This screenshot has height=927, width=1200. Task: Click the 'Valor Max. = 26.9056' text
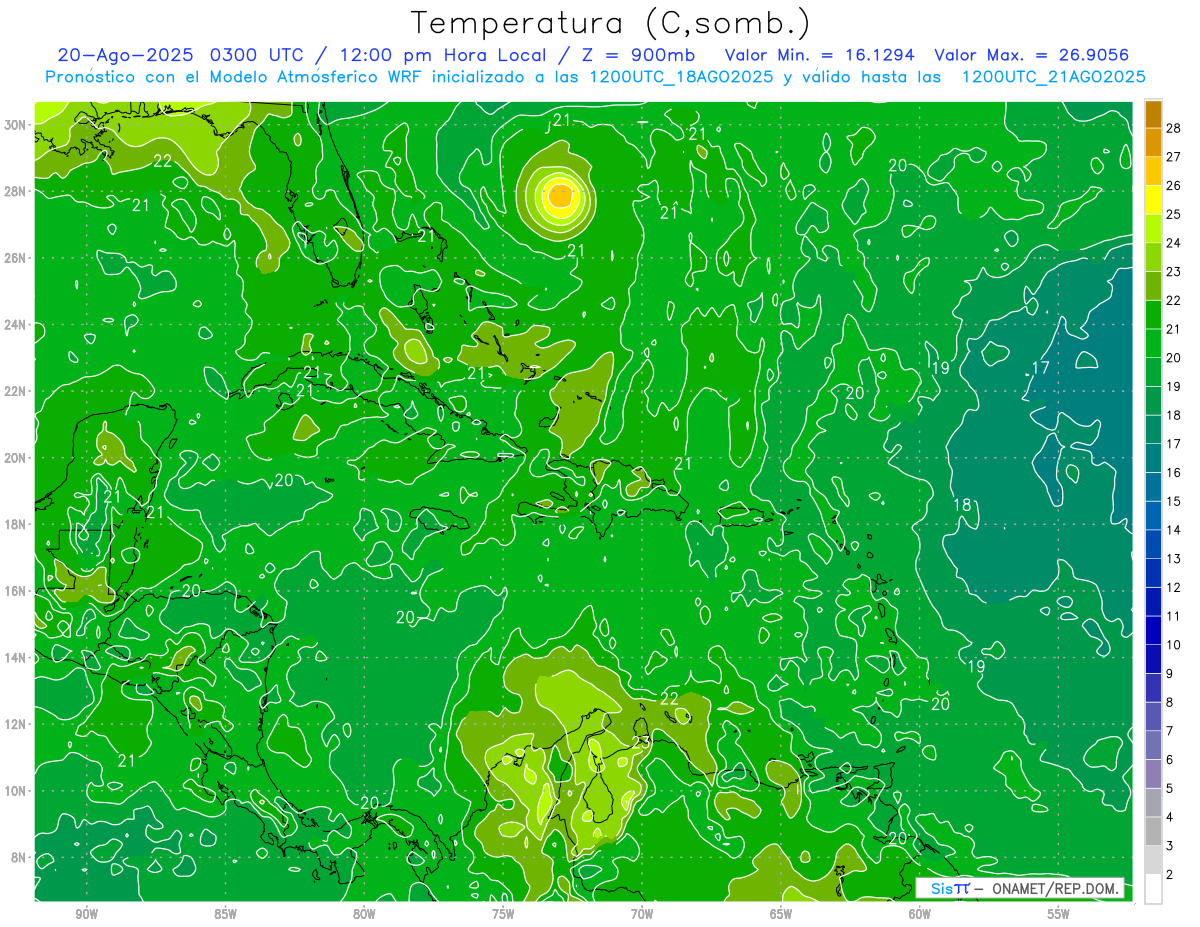click(x=1032, y=55)
